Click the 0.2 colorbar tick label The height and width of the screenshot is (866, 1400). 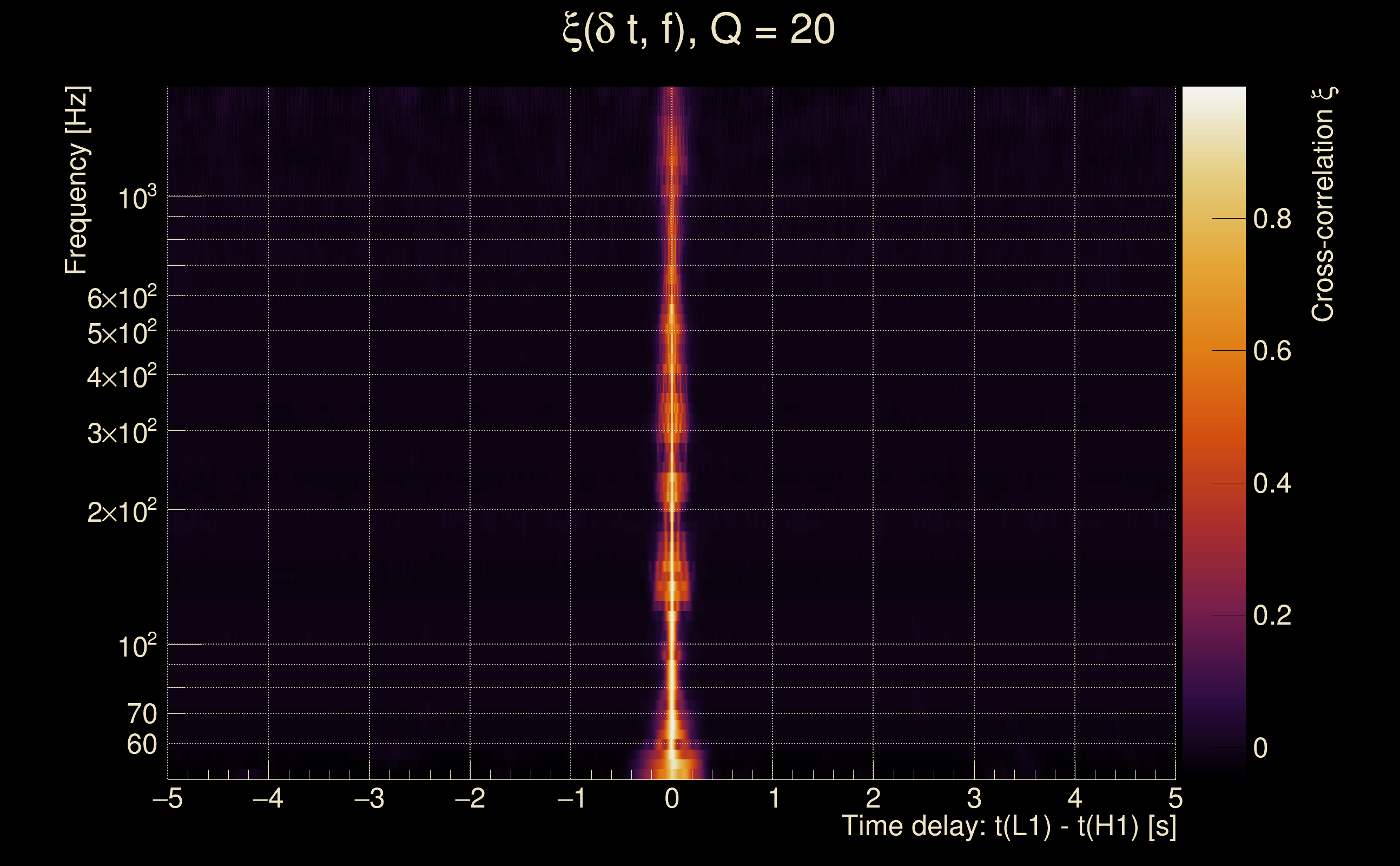(x=1272, y=616)
